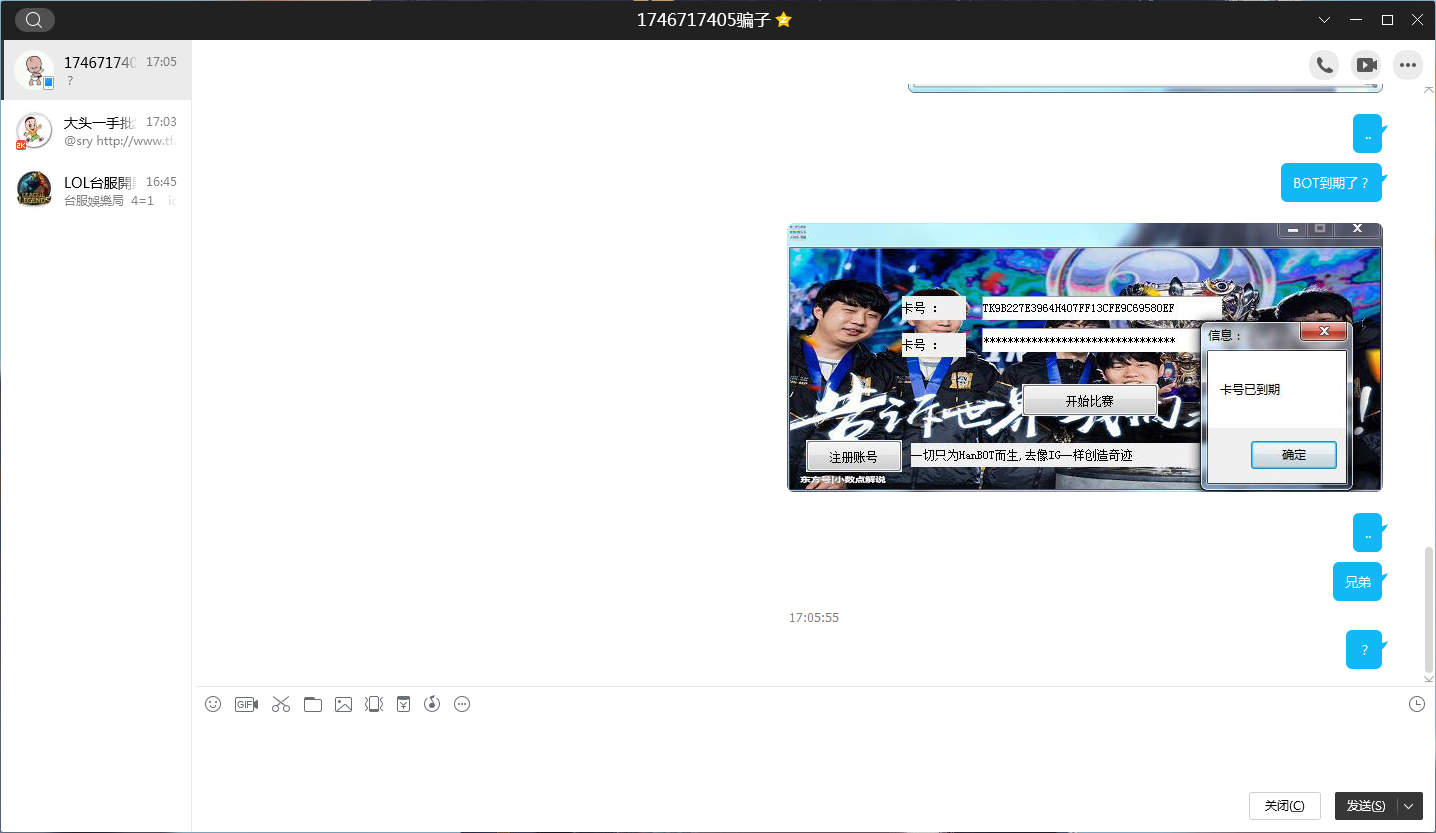This screenshot has width=1436, height=833.
Task: Click the 关闭(C) close button
Action: pos(1285,806)
